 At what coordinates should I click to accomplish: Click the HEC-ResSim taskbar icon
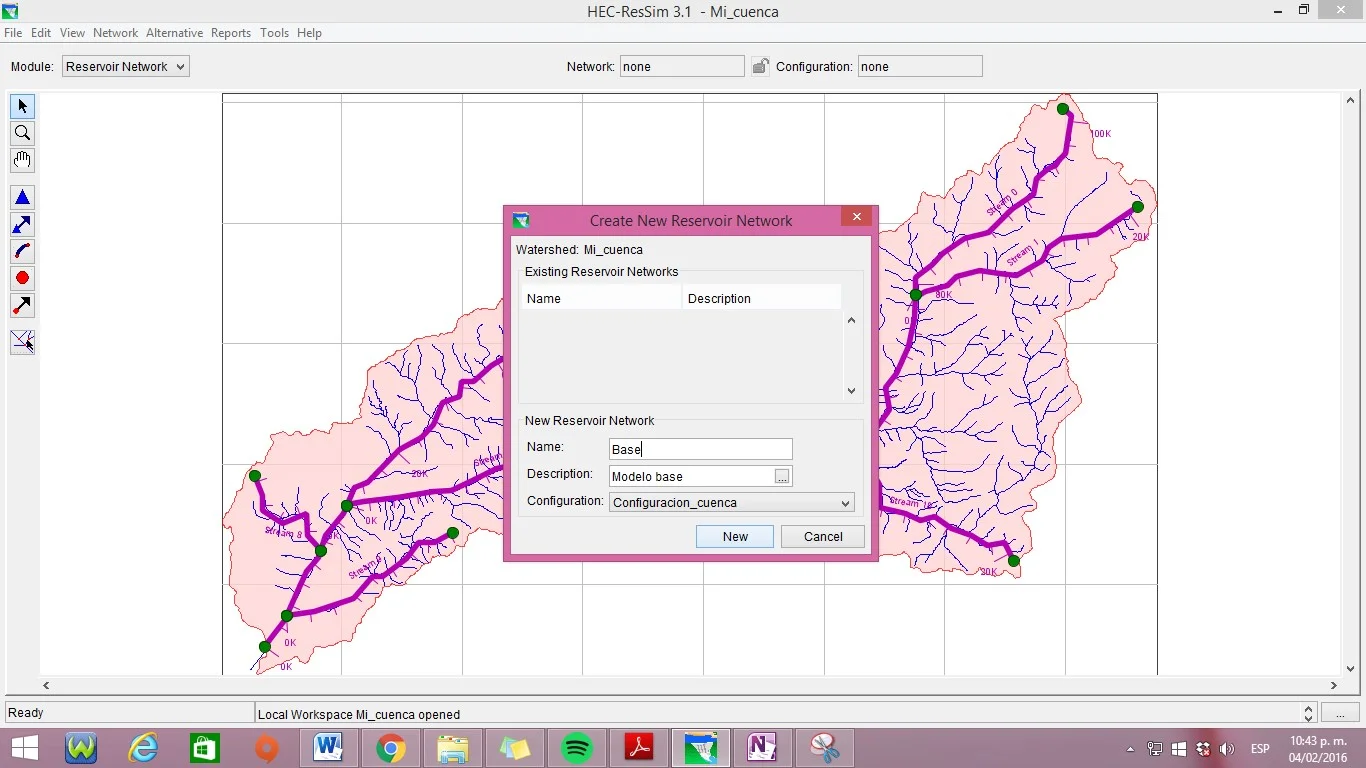coord(701,748)
